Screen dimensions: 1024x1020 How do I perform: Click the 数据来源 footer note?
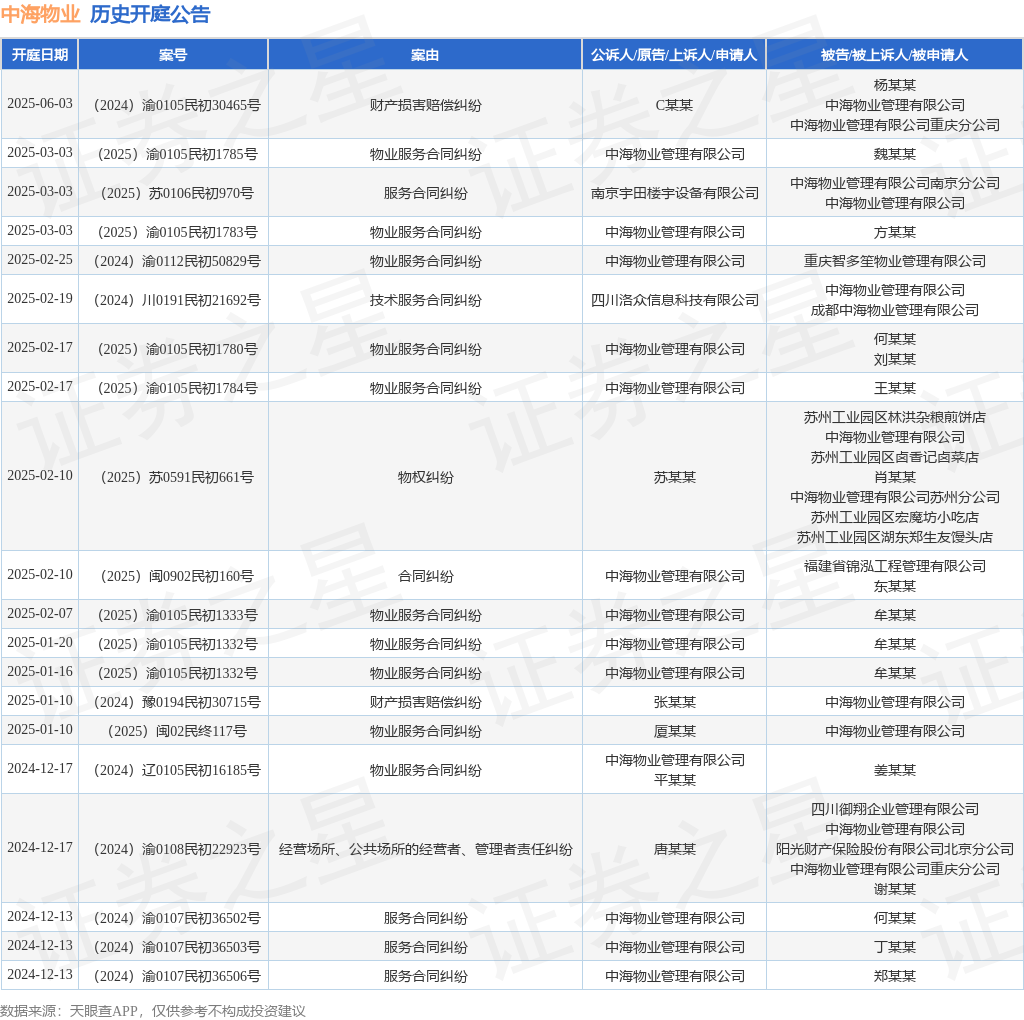click(153, 1011)
